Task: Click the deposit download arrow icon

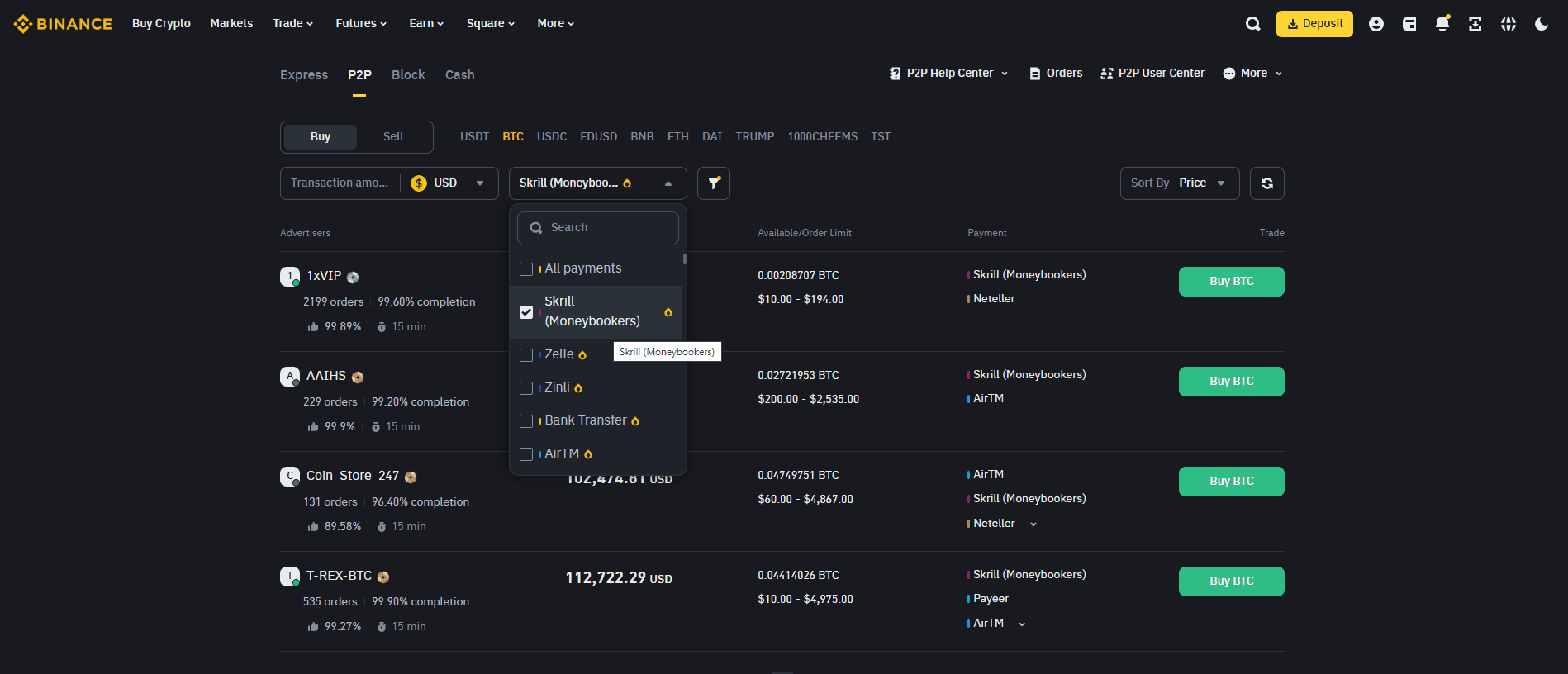Action: [1293, 24]
